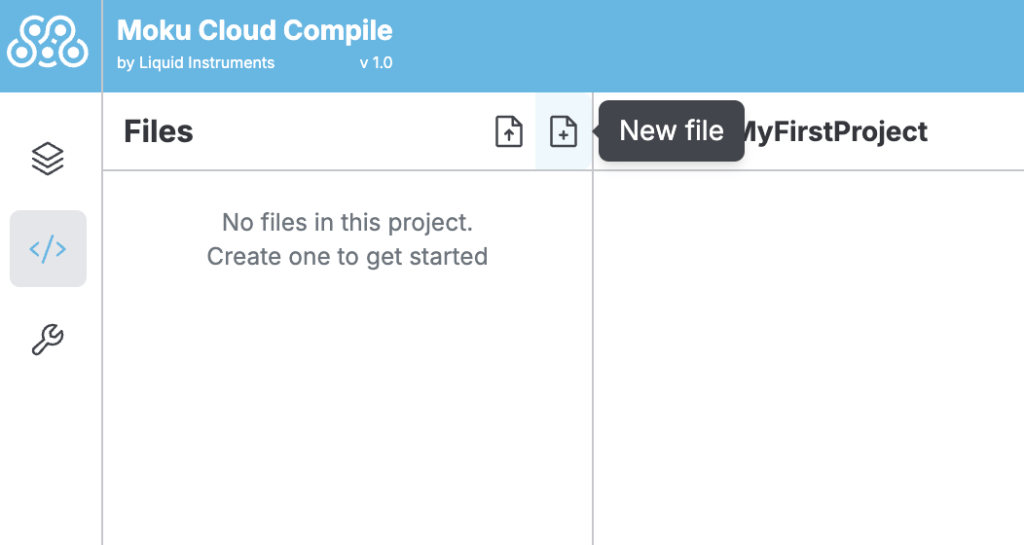
Task: Open the wrench build tools icon
Action: [48, 339]
